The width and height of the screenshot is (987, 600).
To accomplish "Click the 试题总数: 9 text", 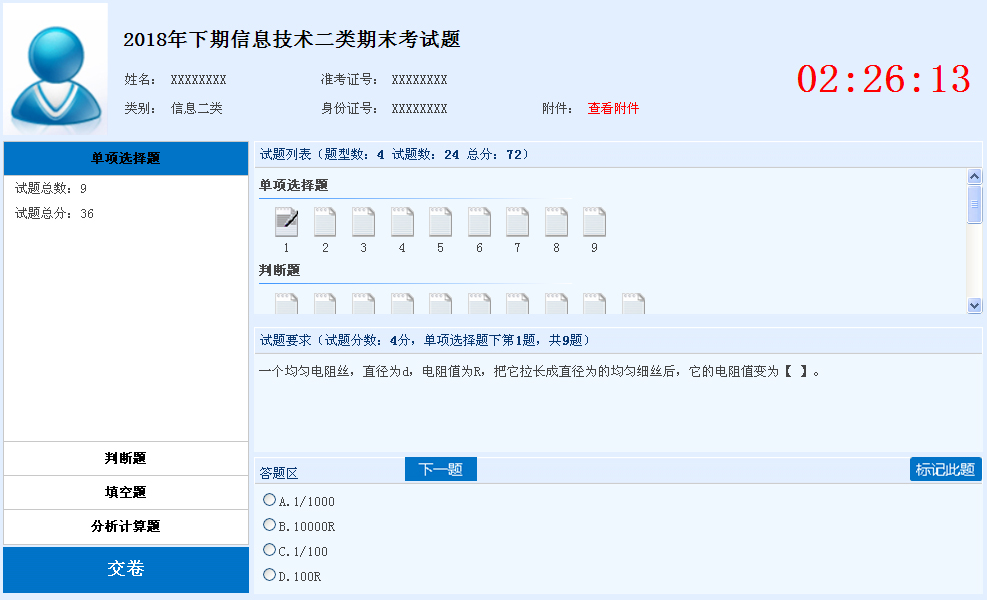I will 51,188.
